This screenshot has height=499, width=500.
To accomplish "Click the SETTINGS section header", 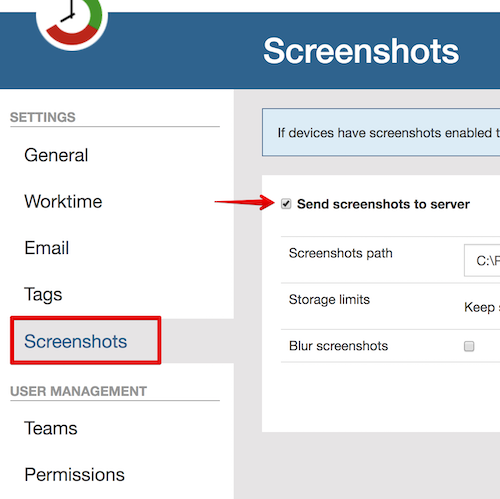I will [x=43, y=117].
